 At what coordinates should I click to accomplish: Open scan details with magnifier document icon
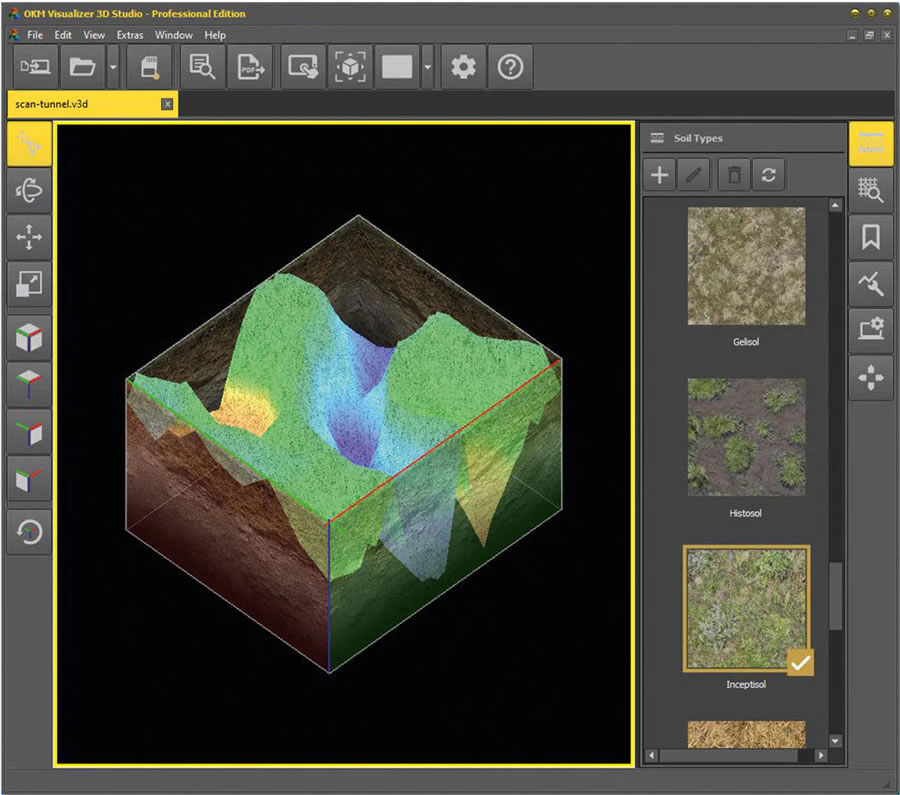tap(202, 67)
